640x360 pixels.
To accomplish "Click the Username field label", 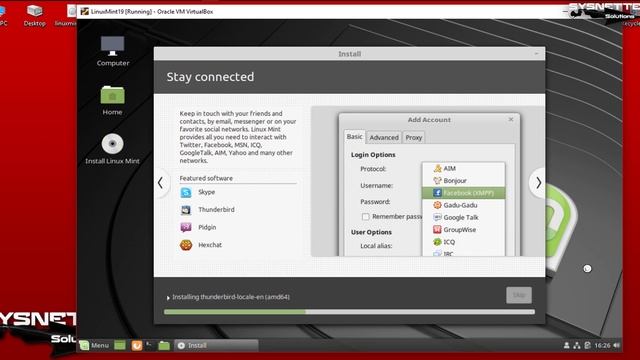I will pyautogui.click(x=376, y=185).
